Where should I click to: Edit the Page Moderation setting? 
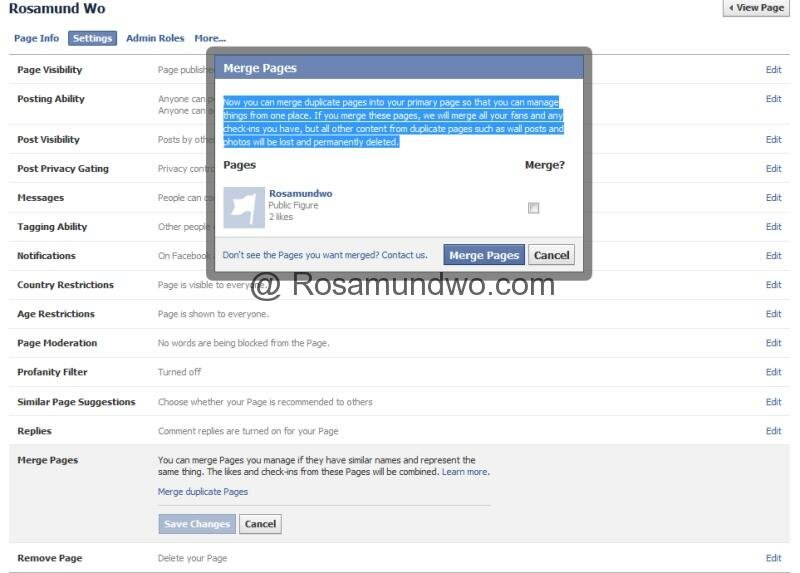773,343
